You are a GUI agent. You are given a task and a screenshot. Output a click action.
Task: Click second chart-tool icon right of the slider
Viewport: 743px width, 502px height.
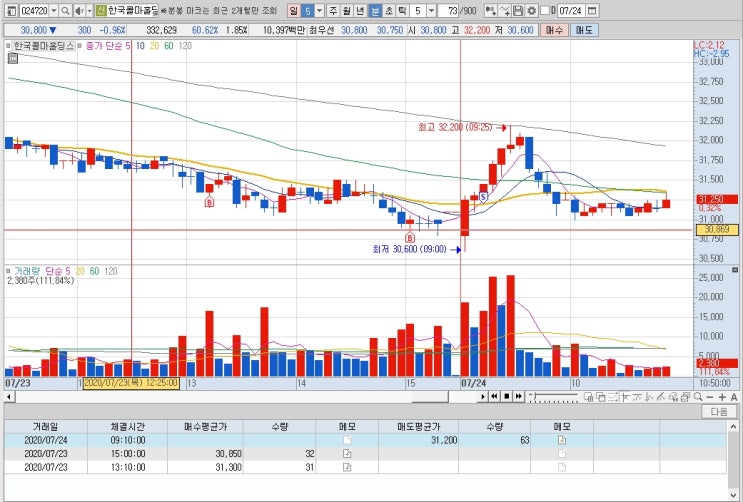point(601,397)
